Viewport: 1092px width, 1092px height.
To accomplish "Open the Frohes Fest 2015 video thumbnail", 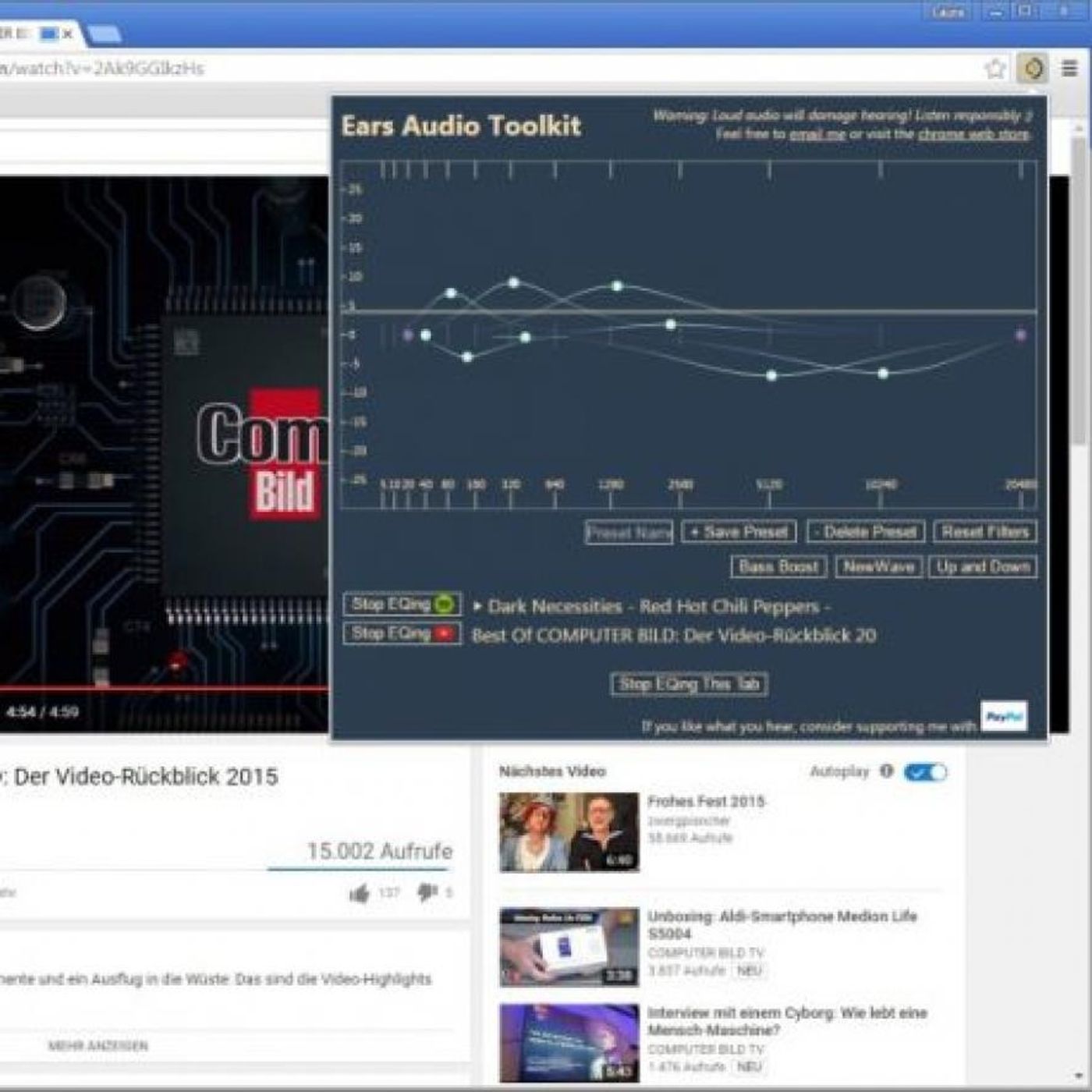I will 569,831.
